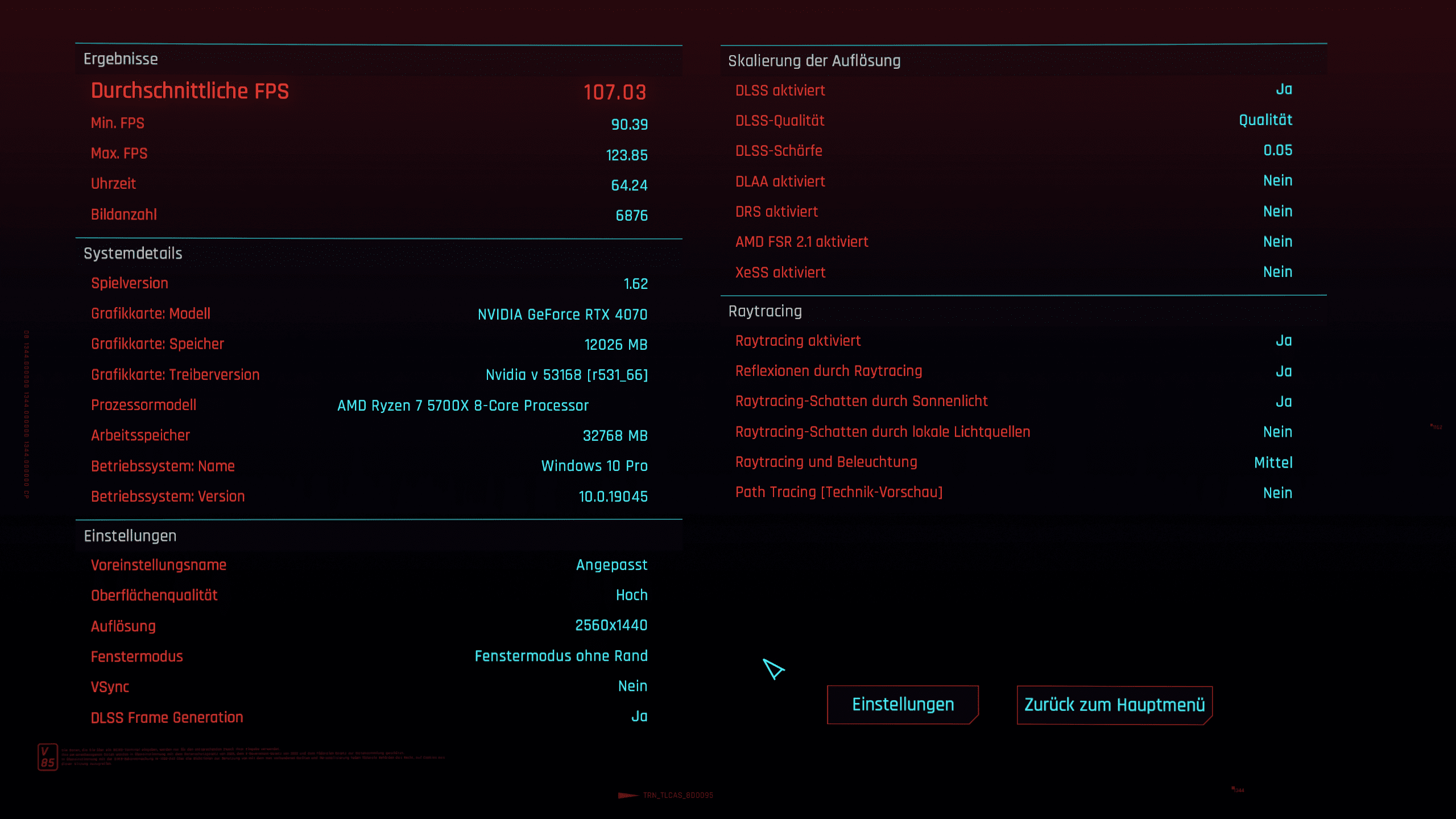Viewport: 1456px width, 819px height.
Task: Click Zurück zum Hauptmenü button
Action: (1114, 705)
